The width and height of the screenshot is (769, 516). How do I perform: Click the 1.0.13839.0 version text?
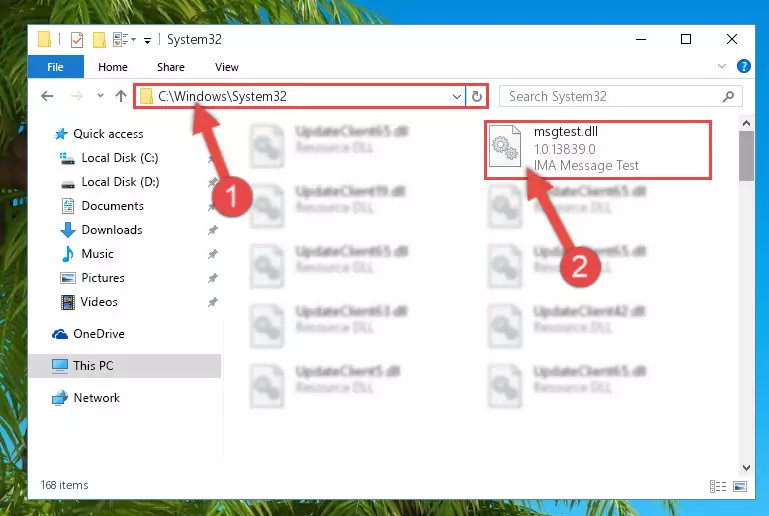pos(564,149)
